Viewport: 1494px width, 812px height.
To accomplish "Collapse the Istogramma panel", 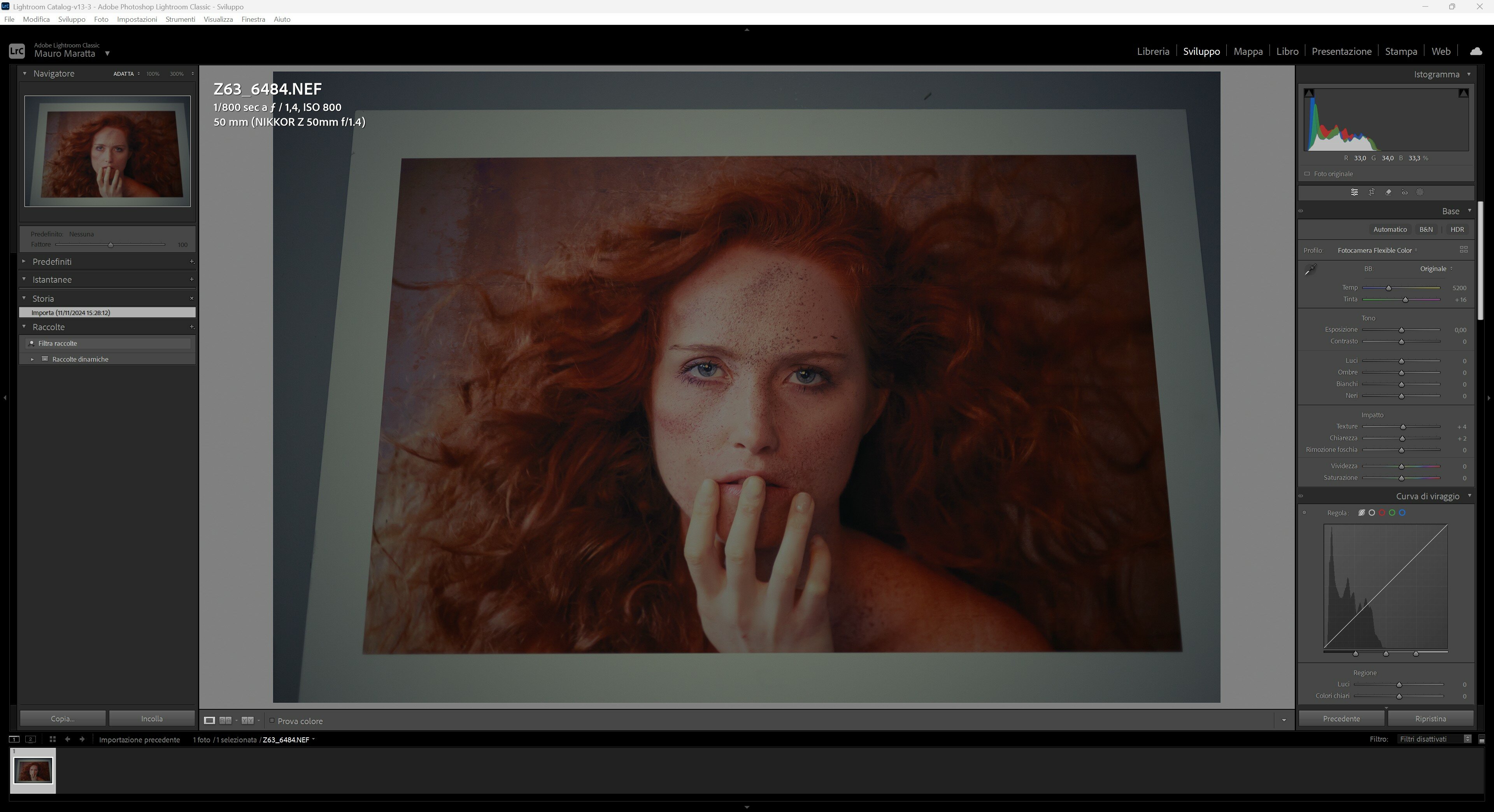I will (x=1469, y=74).
